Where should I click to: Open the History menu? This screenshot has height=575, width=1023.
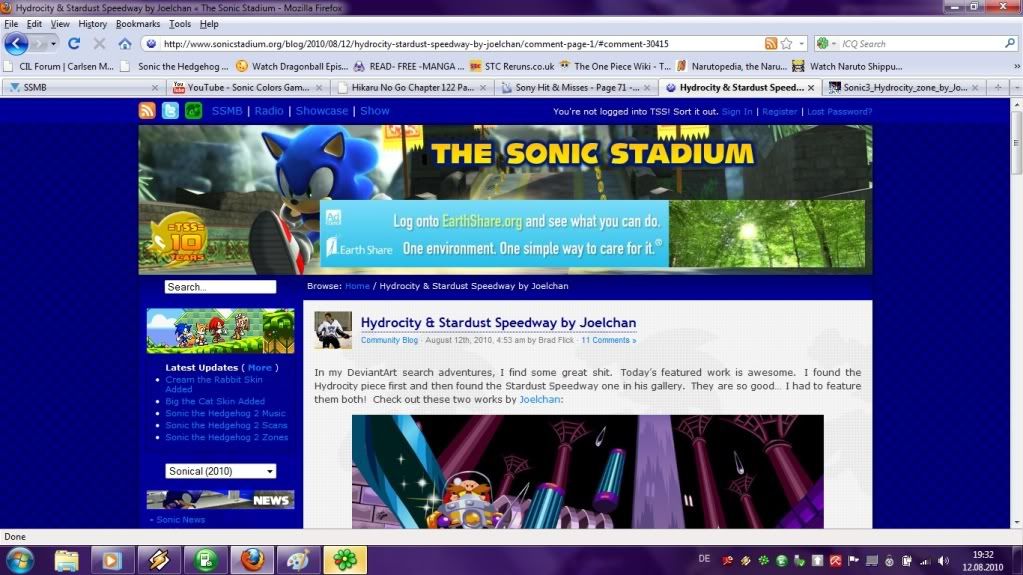(x=93, y=24)
